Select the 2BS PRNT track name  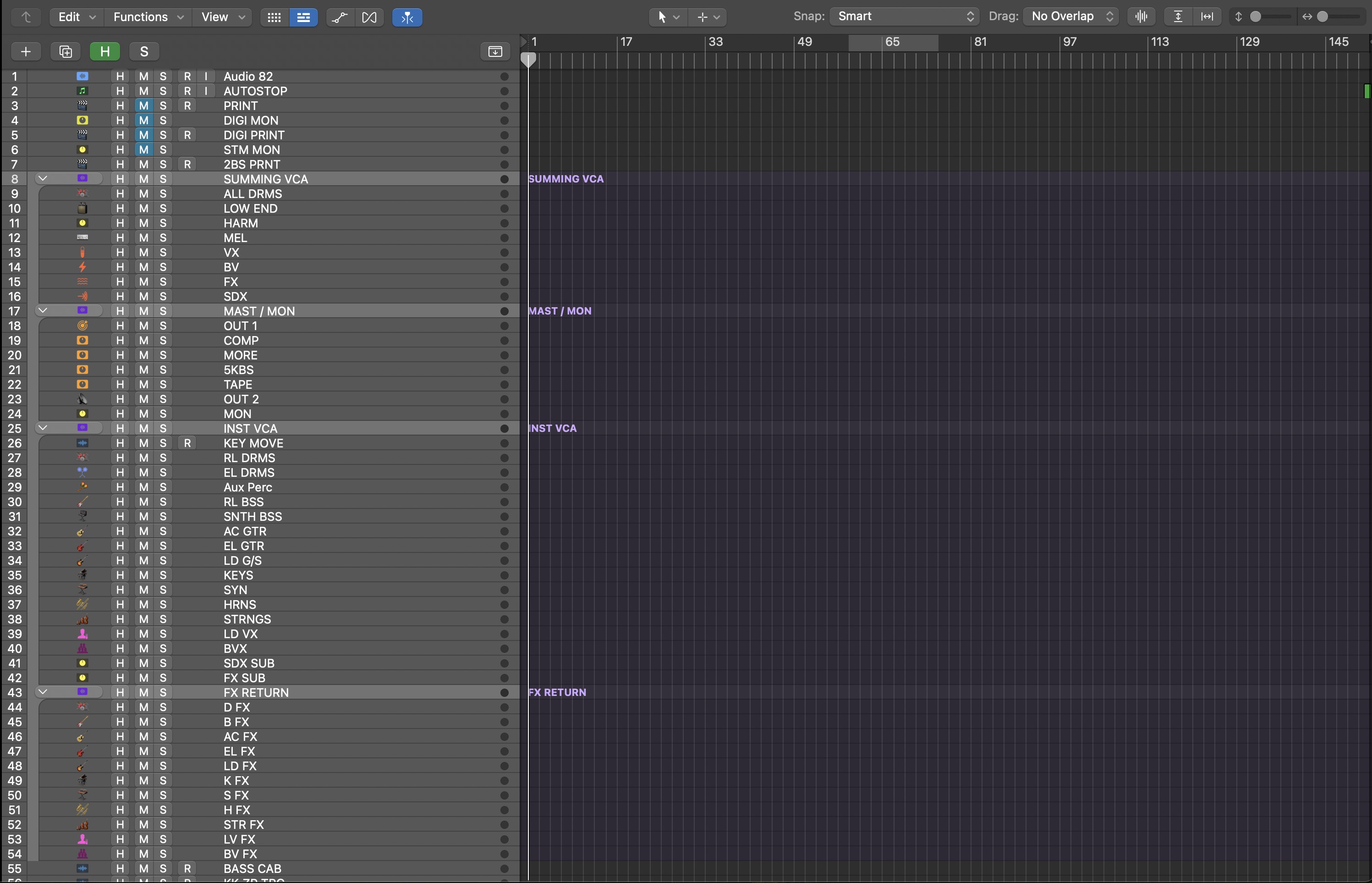(252, 165)
